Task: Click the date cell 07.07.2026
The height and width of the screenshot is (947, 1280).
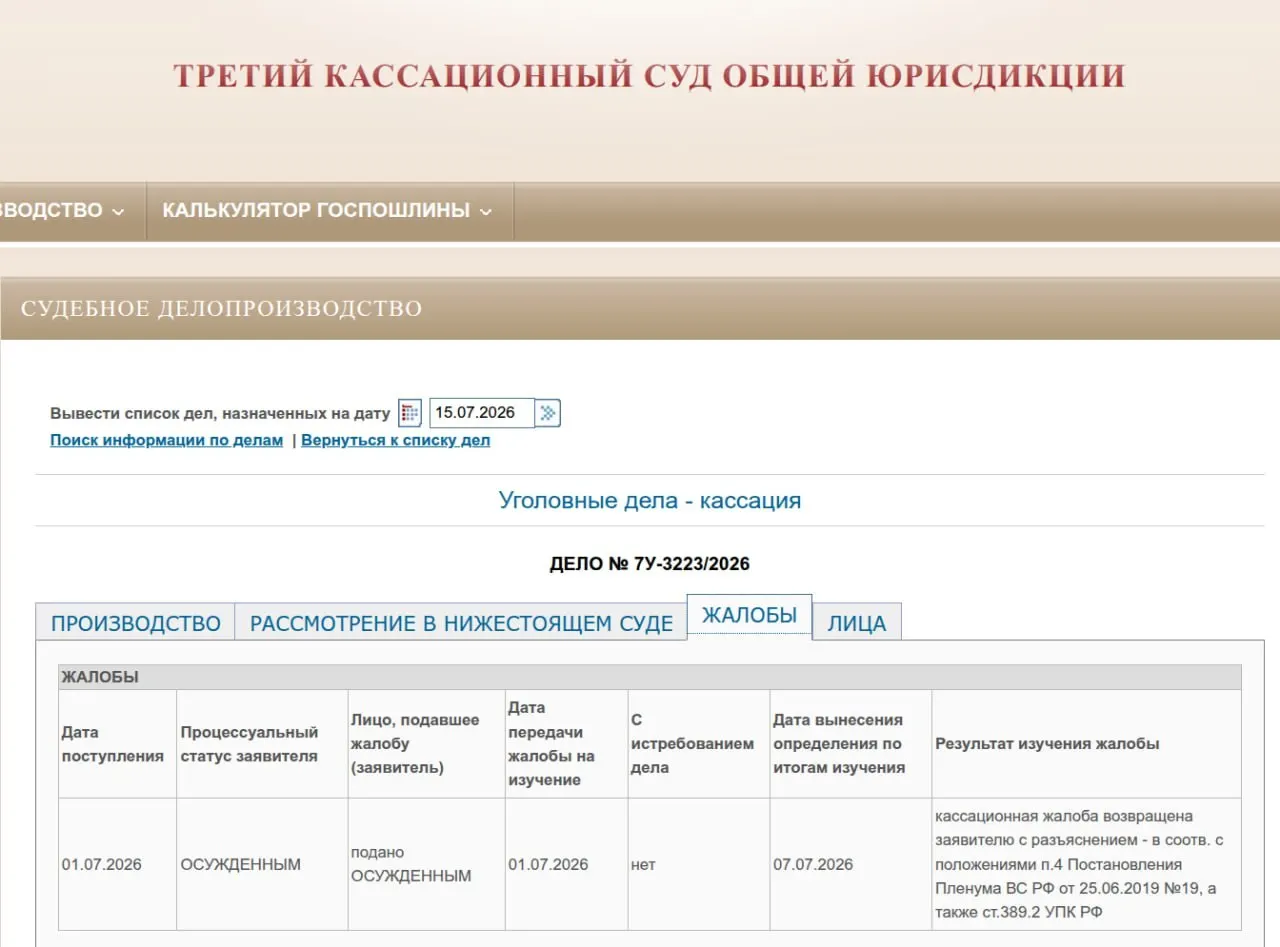Action: (850, 864)
